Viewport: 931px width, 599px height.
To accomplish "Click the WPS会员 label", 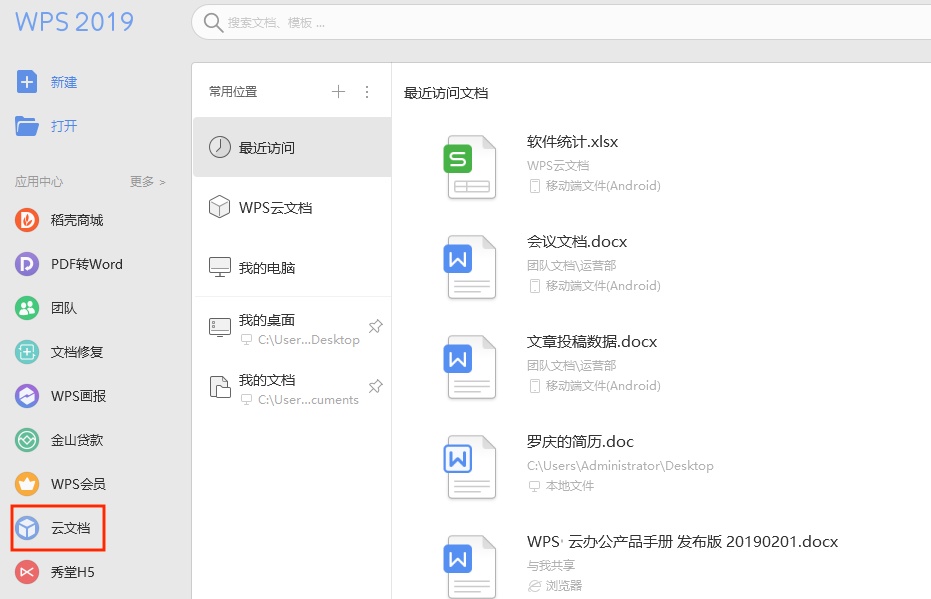I will (x=78, y=484).
